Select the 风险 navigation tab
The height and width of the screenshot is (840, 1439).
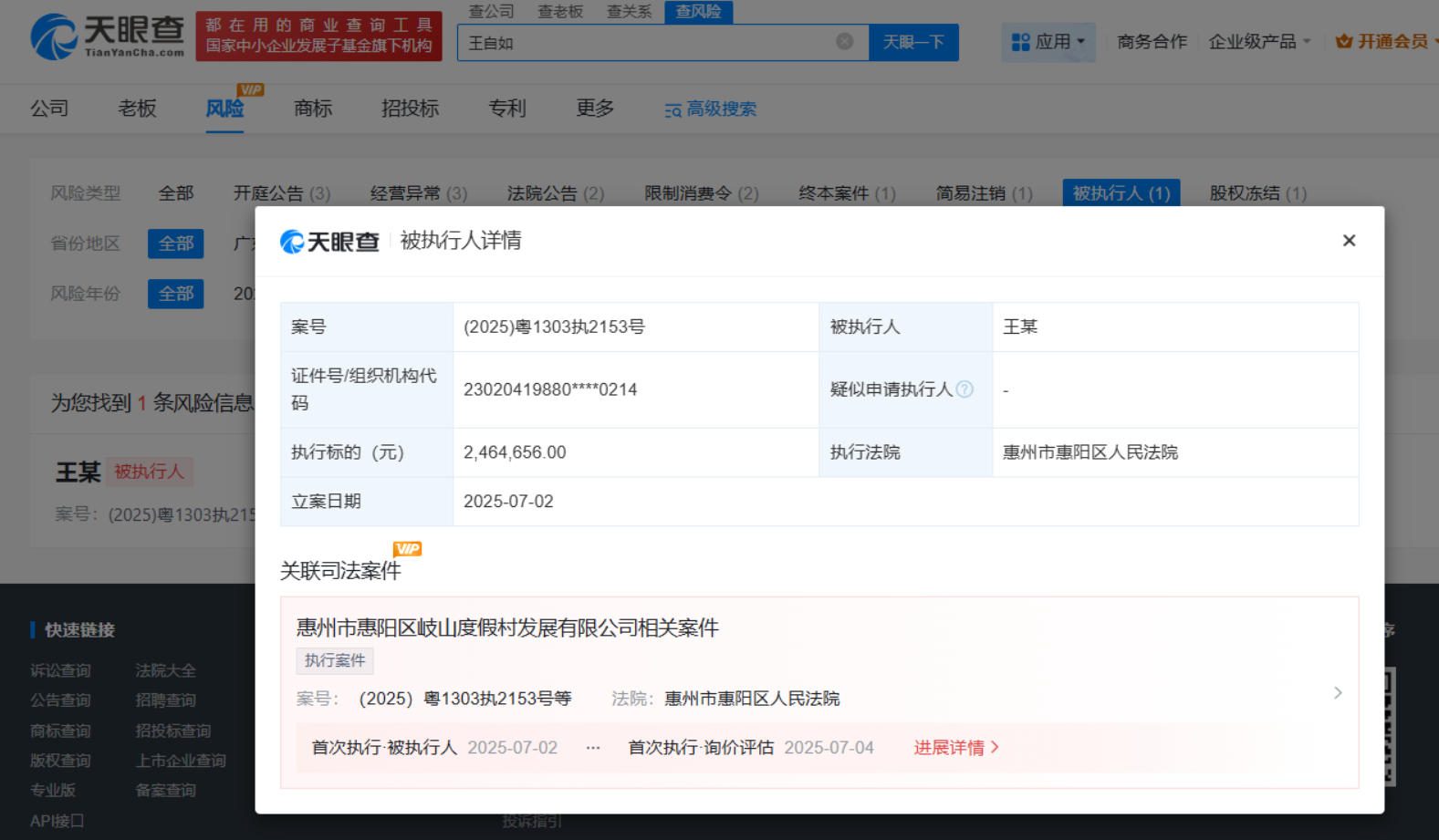pos(224,109)
